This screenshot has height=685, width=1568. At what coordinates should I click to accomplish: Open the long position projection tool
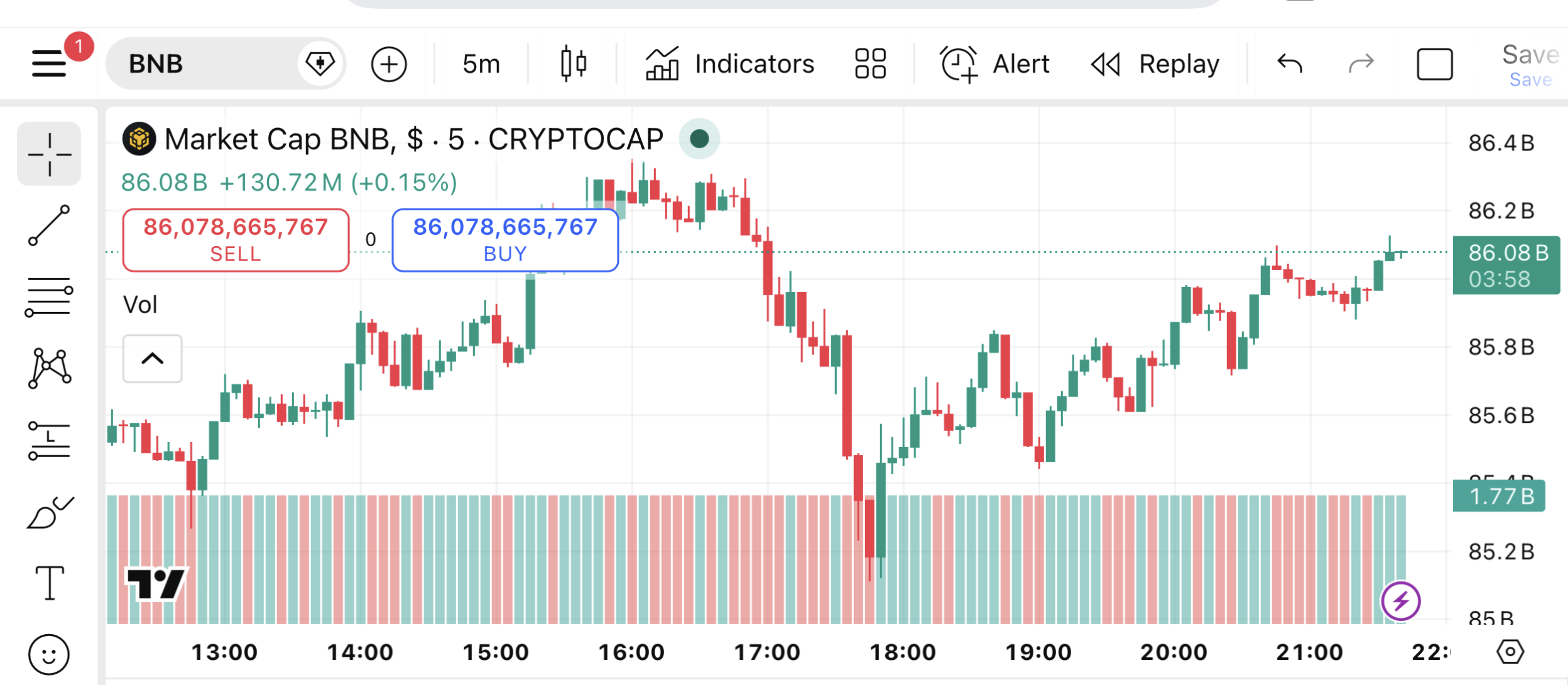point(49,440)
